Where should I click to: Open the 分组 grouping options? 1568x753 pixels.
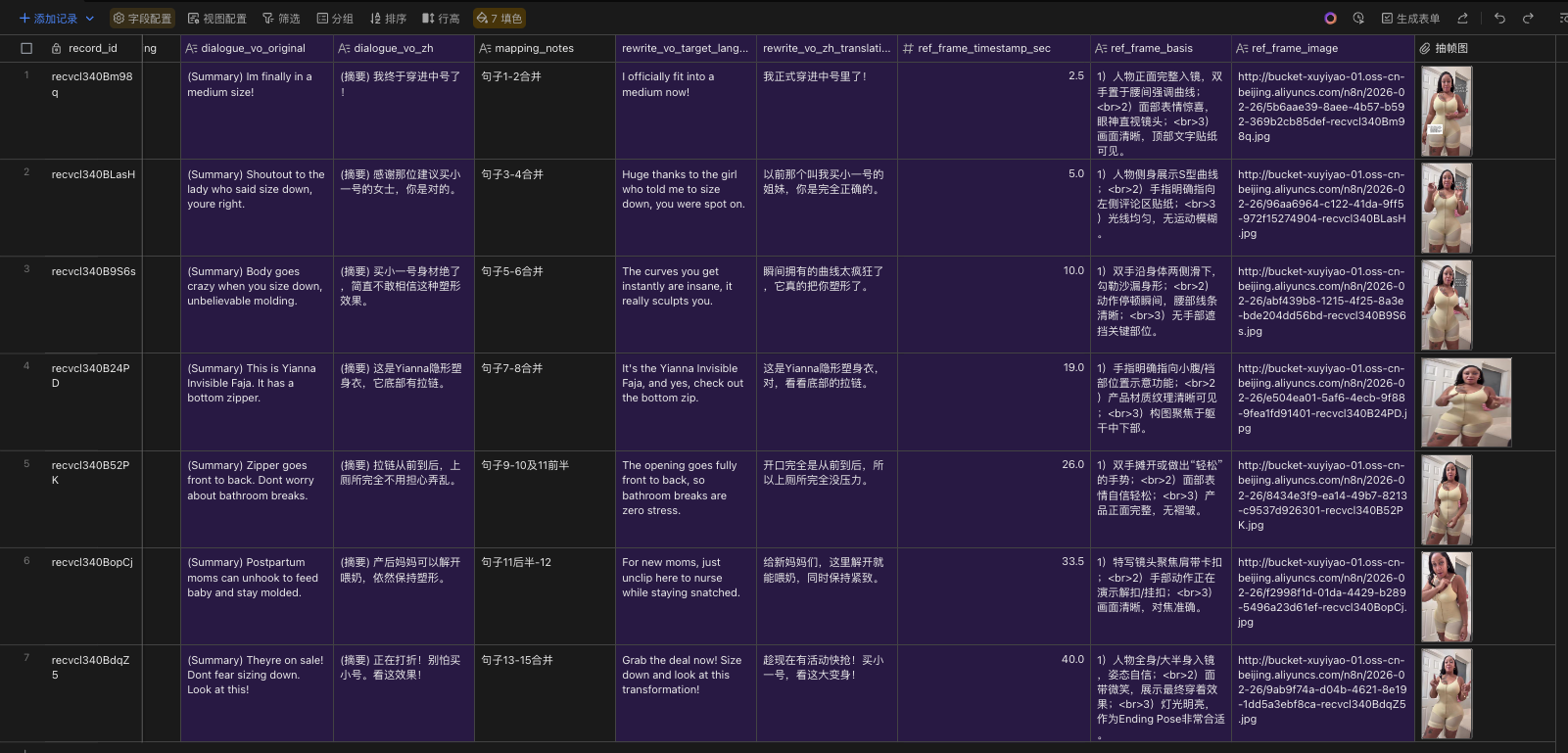335,19
